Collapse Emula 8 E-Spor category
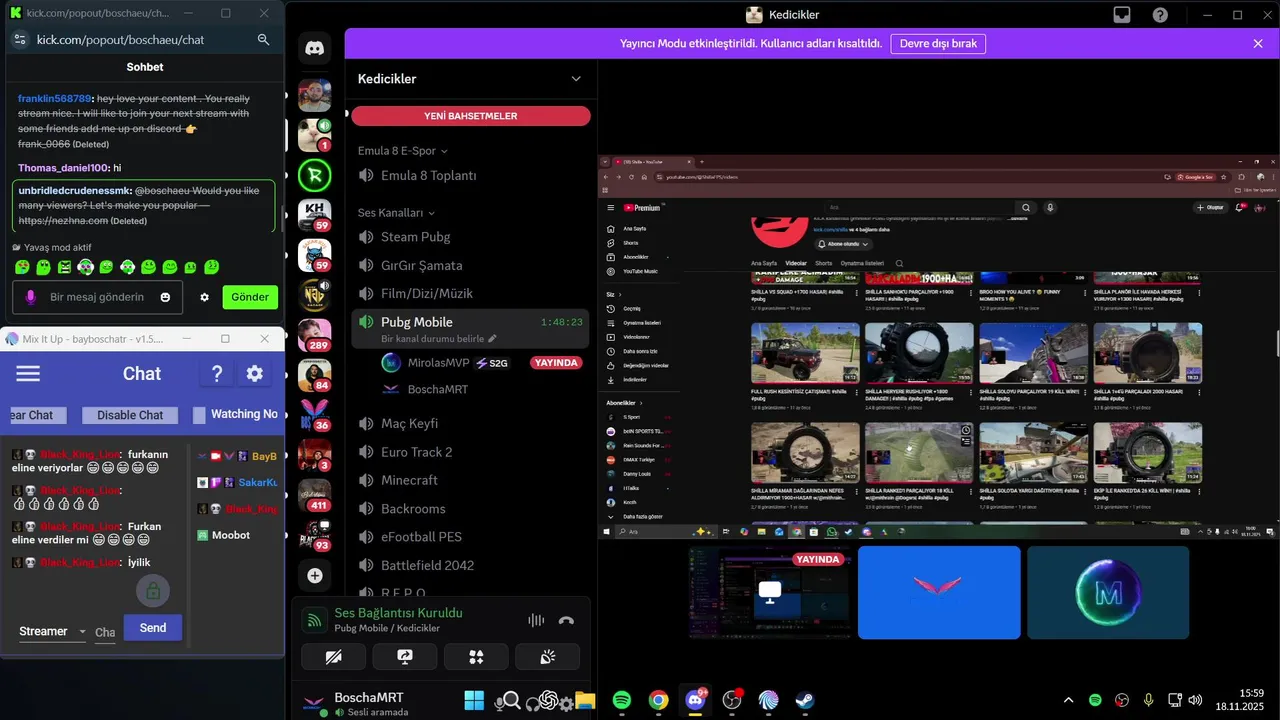Image resolution: width=1280 pixels, height=720 pixels. click(x=403, y=151)
